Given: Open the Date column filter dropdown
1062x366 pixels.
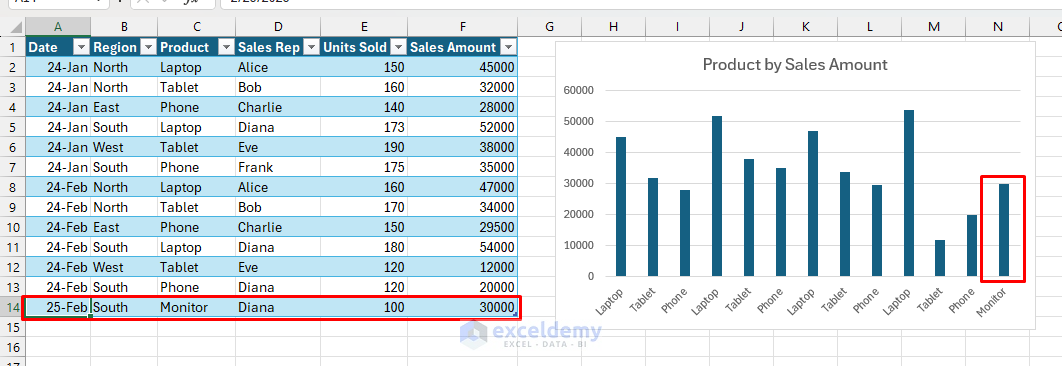Looking at the screenshot, I should point(81,47).
